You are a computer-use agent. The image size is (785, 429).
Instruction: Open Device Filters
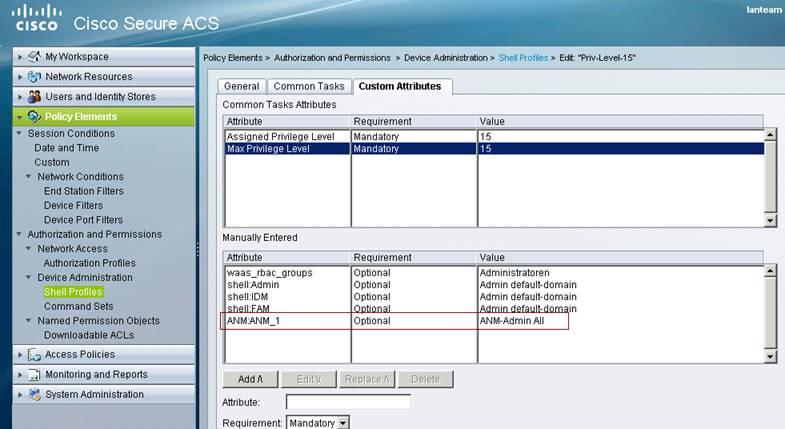point(73,205)
